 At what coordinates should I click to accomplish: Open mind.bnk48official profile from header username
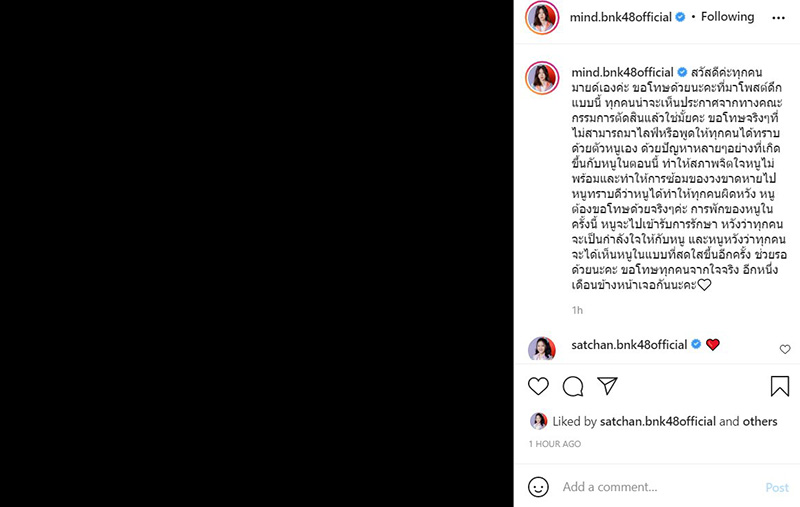(x=620, y=17)
